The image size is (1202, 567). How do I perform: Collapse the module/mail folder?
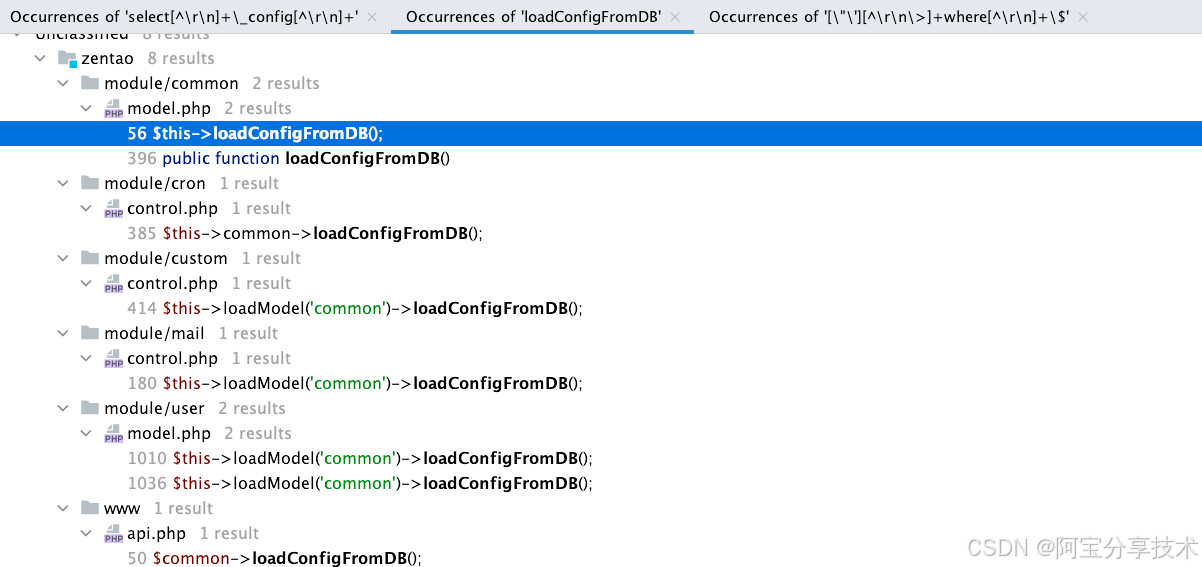click(x=63, y=334)
